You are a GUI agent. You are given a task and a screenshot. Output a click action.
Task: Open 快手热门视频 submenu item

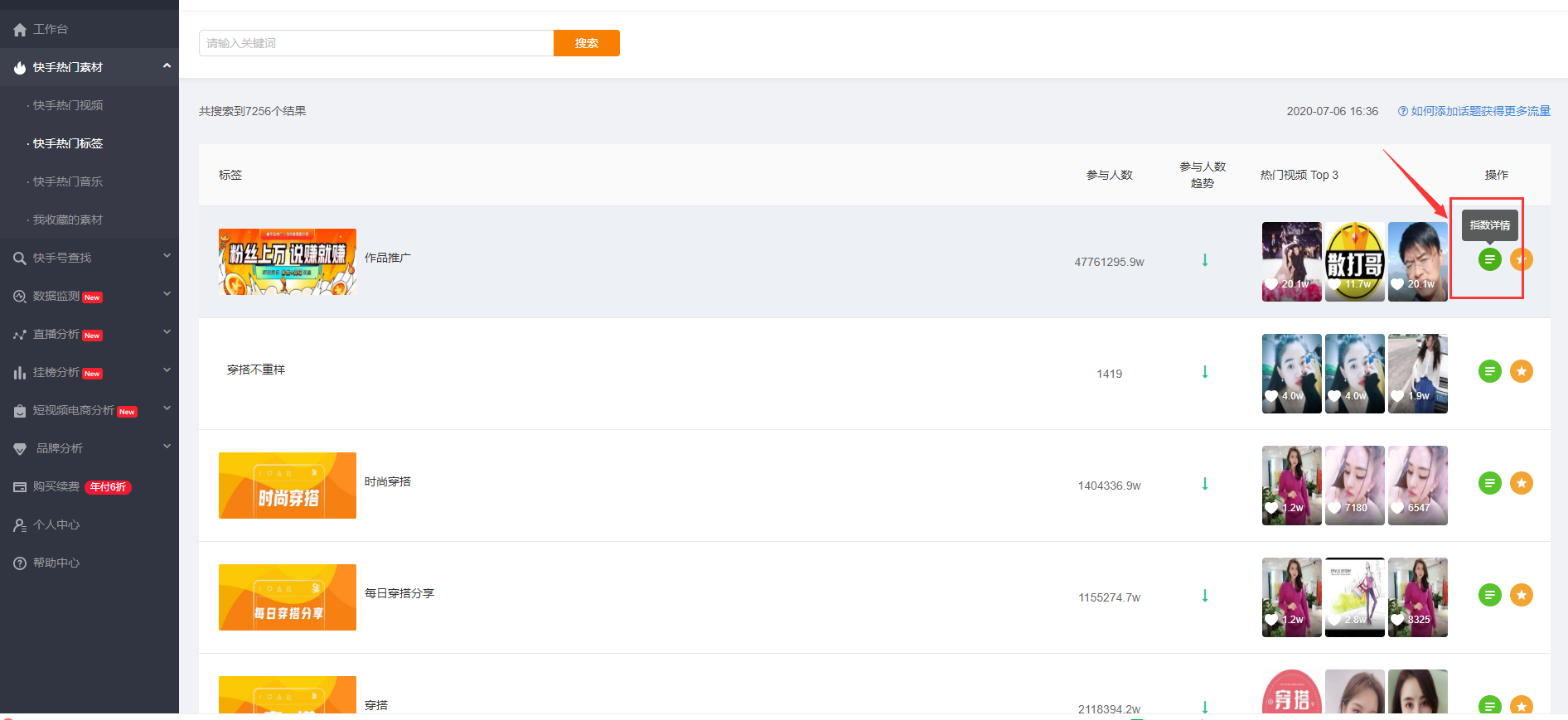(x=68, y=105)
